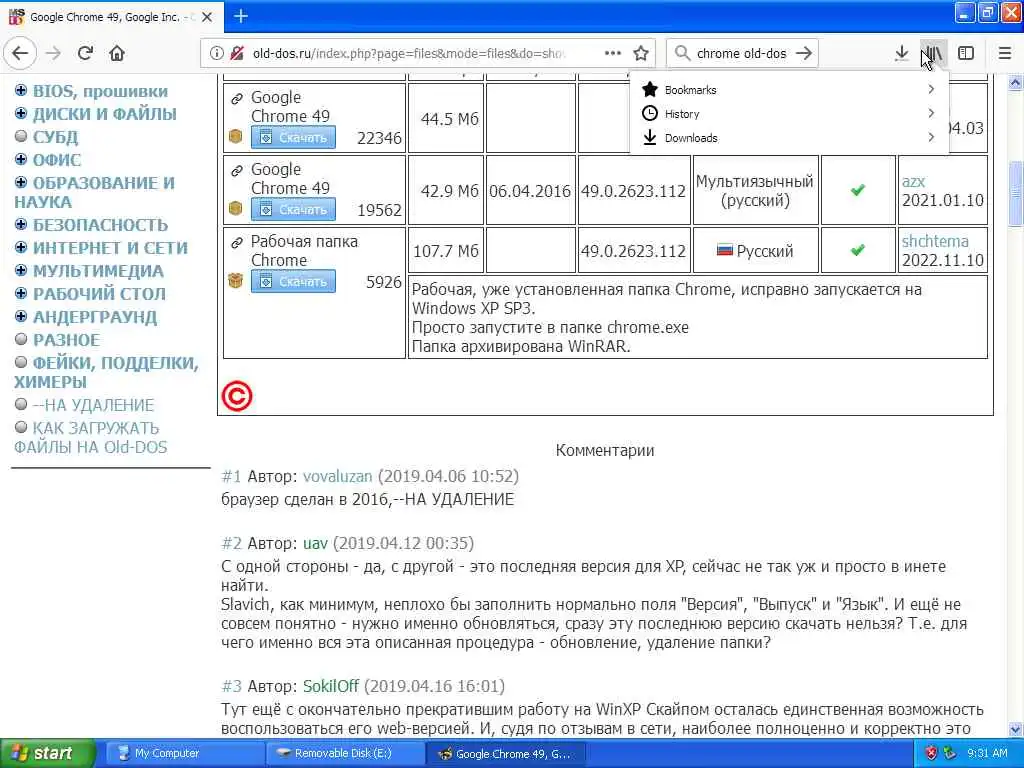Click the link icon beside Рабочая папка Chrome
This screenshot has width=1024, height=768.
237,243
